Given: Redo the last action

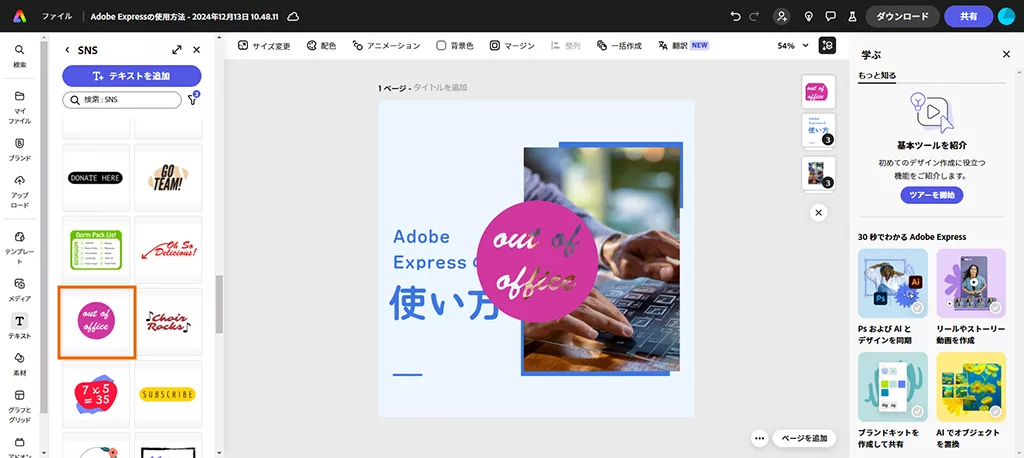Looking at the screenshot, I should click(x=756, y=16).
